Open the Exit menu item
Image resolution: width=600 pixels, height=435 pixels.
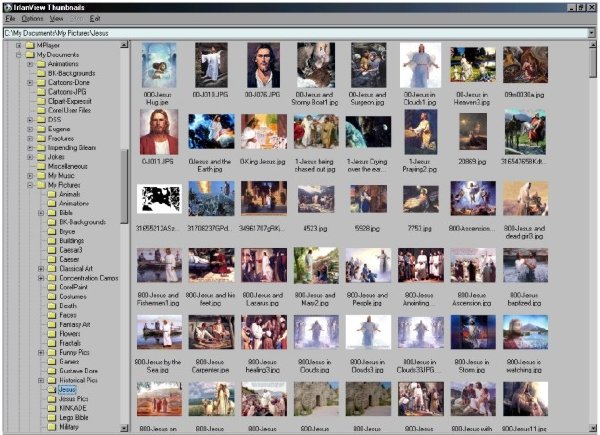pyautogui.click(x=95, y=18)
